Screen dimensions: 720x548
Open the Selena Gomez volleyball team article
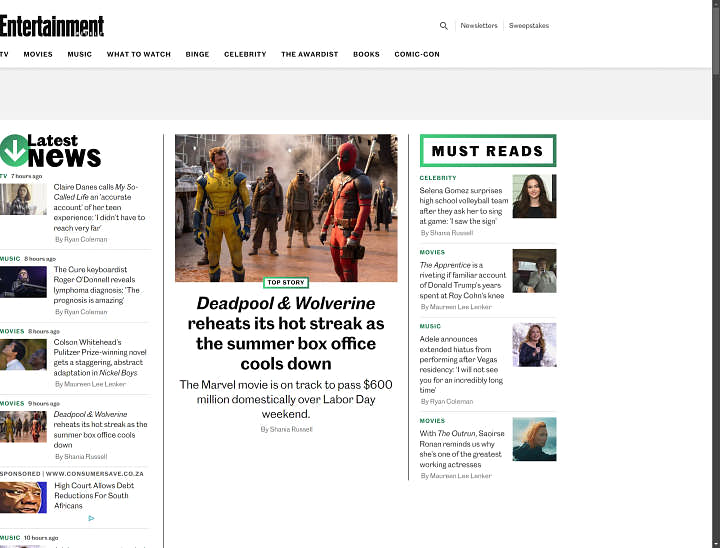[464, 206]
